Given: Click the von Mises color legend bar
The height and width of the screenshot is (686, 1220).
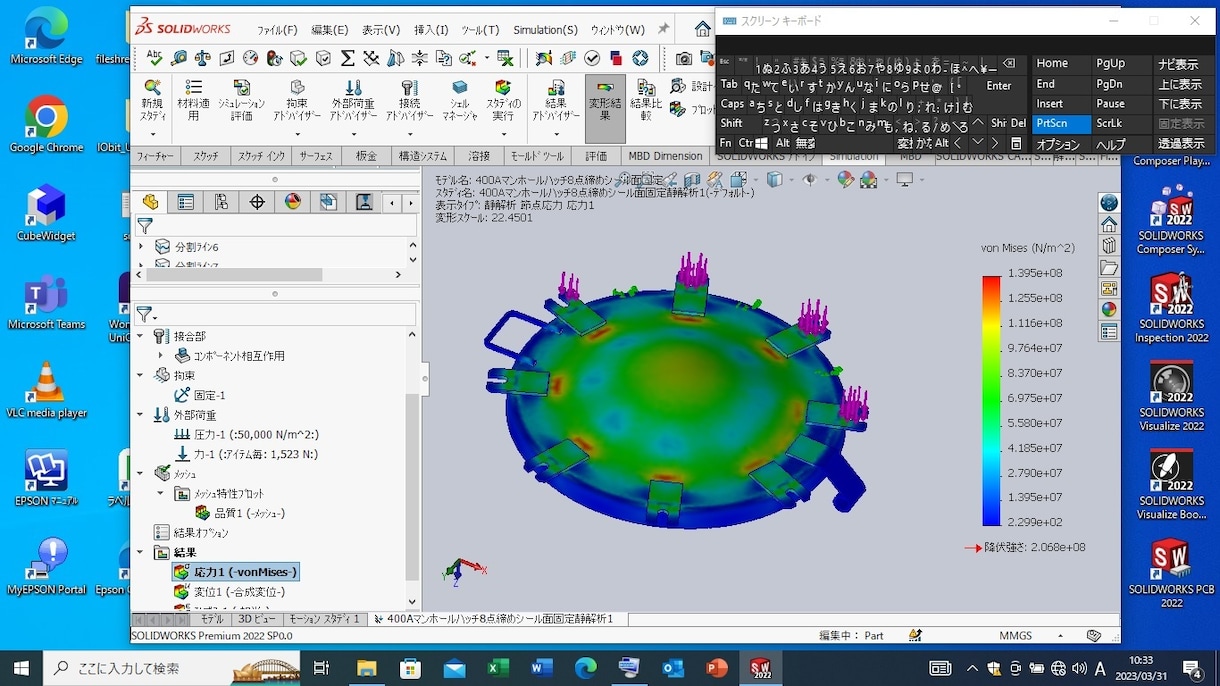Looking at the screenshot, I should 991,400.
